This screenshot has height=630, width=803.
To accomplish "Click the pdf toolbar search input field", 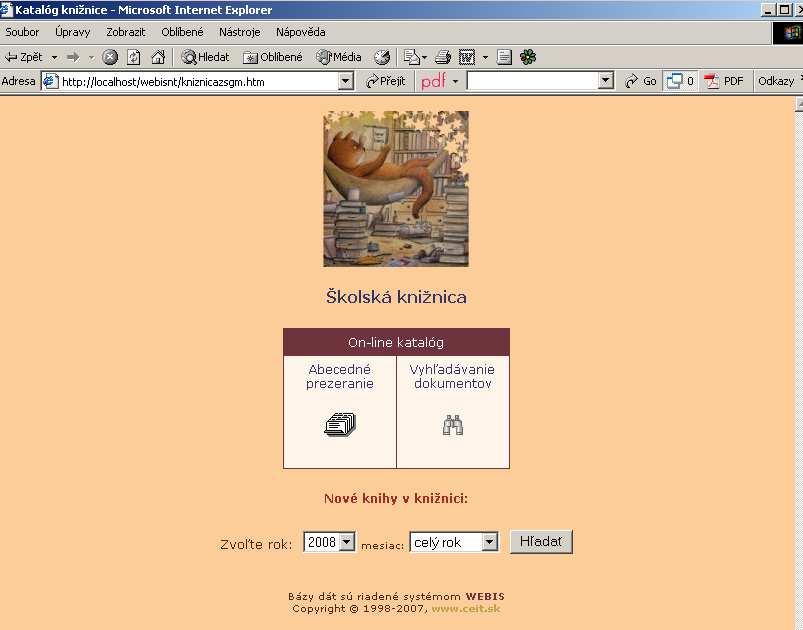I will point(533,81).
